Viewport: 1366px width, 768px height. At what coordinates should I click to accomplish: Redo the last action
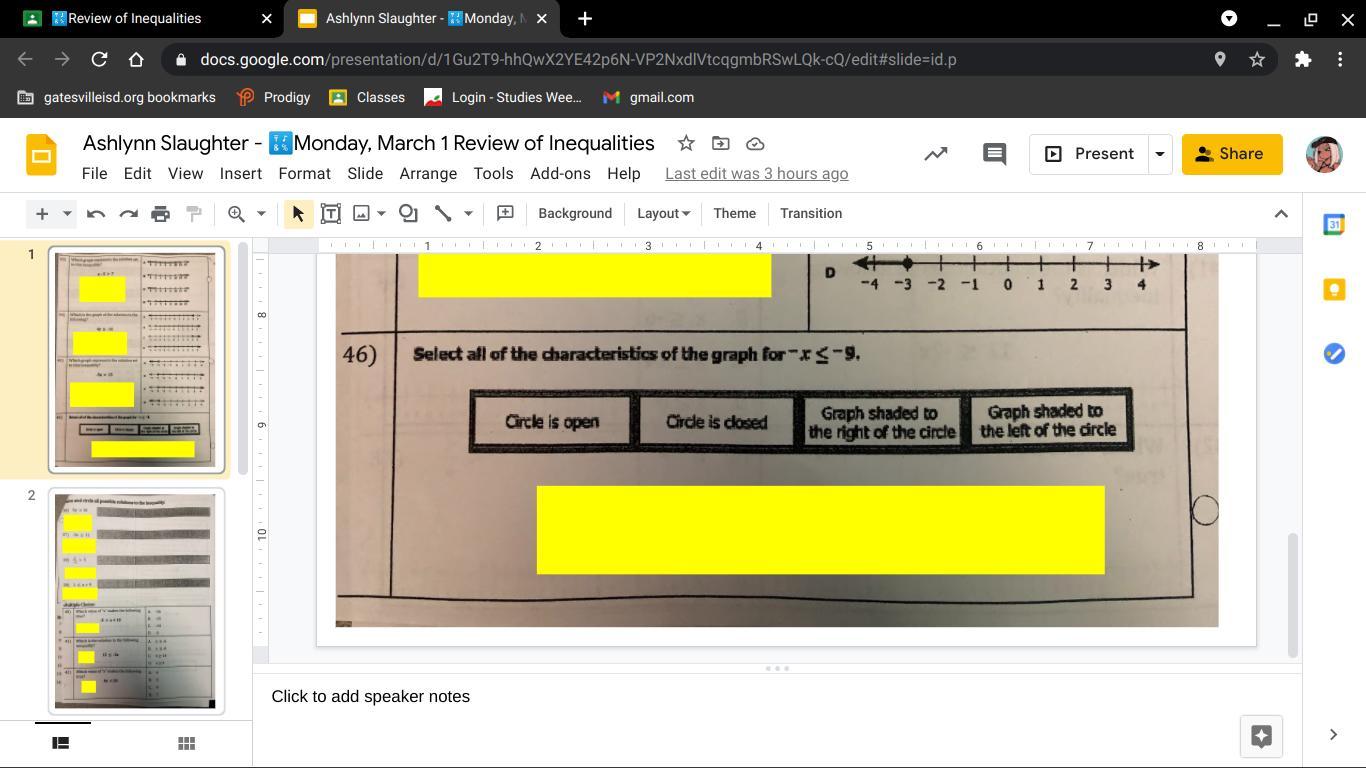[128, 213]
